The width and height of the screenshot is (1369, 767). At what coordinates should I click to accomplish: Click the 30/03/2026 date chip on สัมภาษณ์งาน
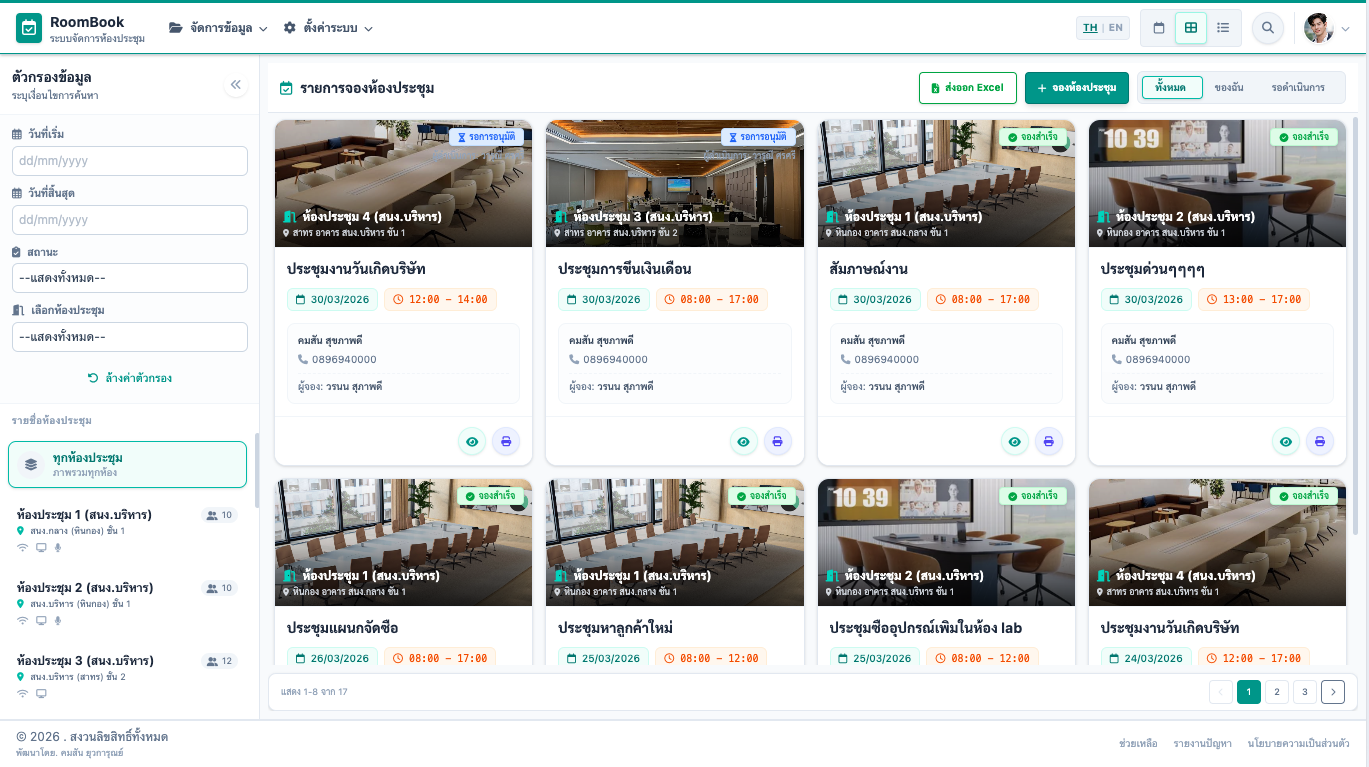[875, 299]
